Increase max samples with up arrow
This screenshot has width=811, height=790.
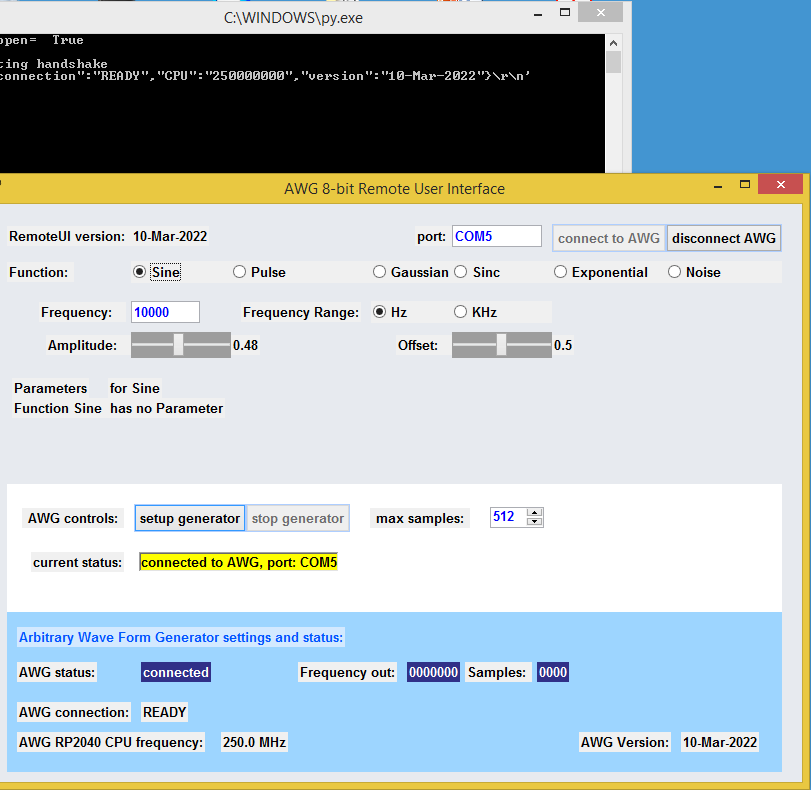[x=535, y=513]
